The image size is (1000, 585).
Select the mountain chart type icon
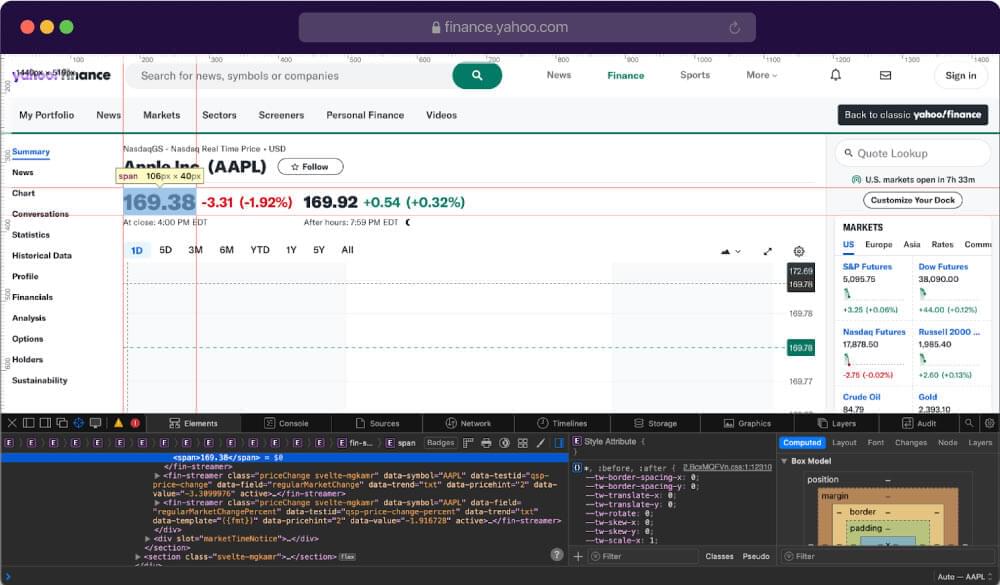tap(726, 252)
